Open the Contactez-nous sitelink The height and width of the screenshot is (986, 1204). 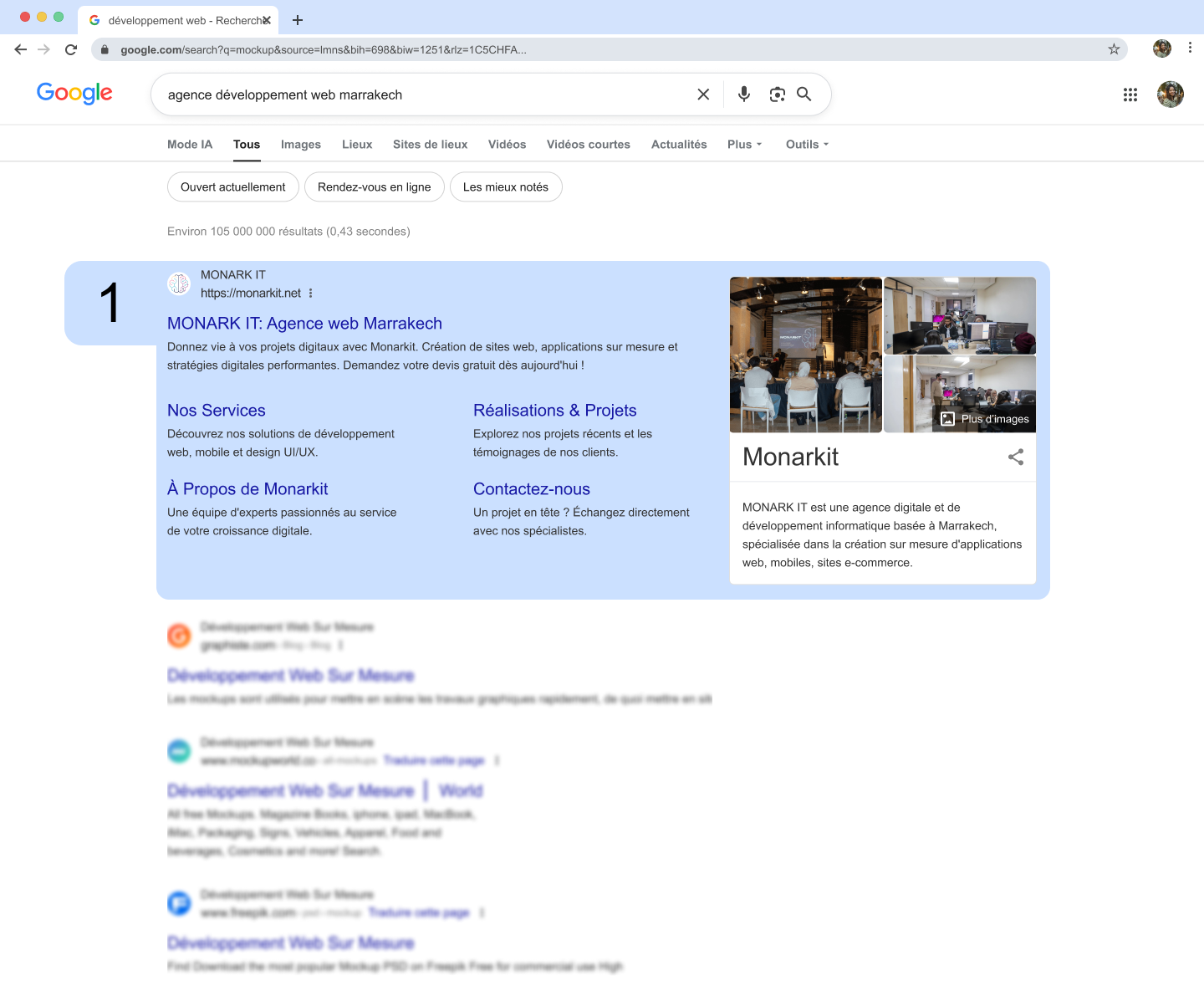coord(532,489)
